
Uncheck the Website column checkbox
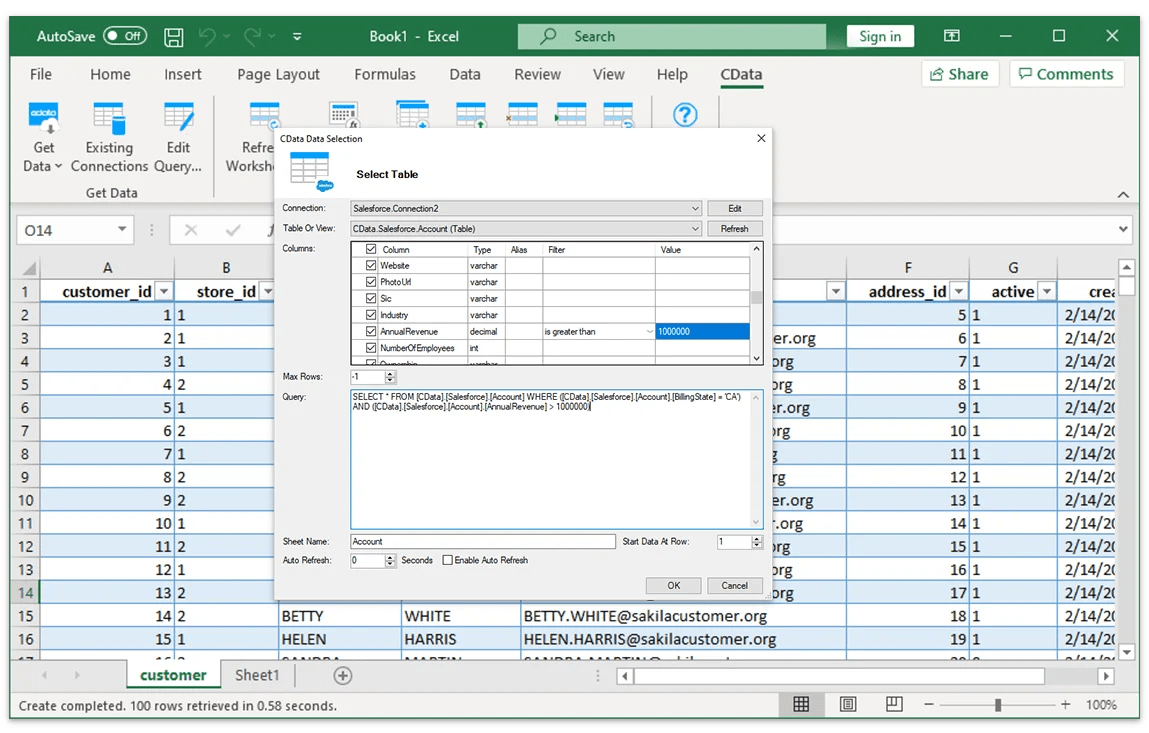[x=371, y=265]
